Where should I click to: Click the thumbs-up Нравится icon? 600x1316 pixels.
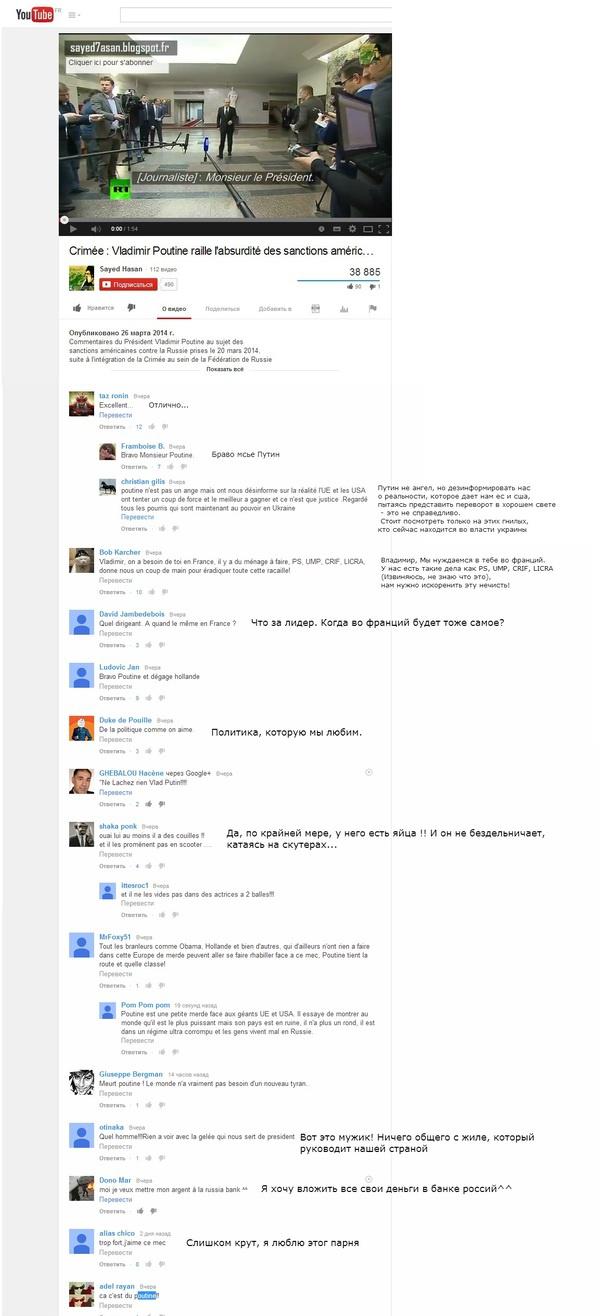click(77, 308)
